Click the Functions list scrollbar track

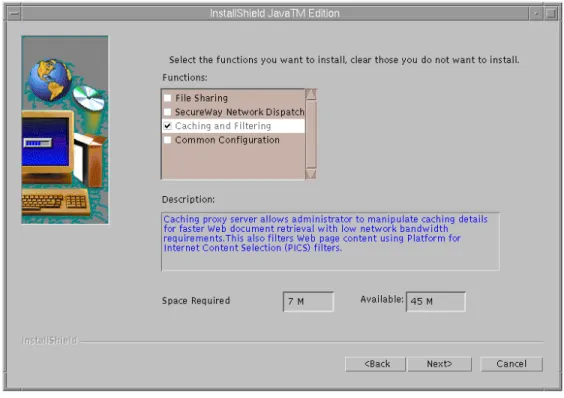click(x=311, y=134)
